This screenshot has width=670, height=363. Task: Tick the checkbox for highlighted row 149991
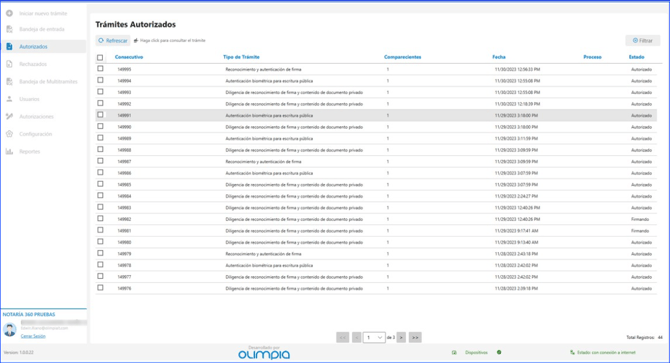coord(100,114)
